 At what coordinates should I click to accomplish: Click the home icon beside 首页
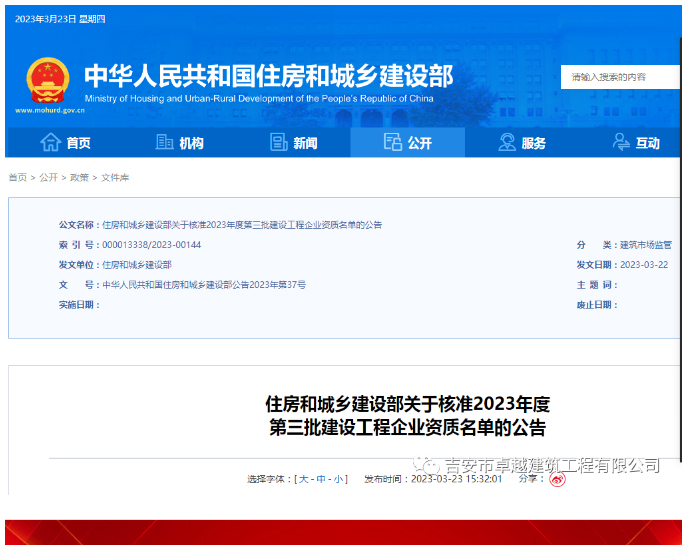coord(50,142)
